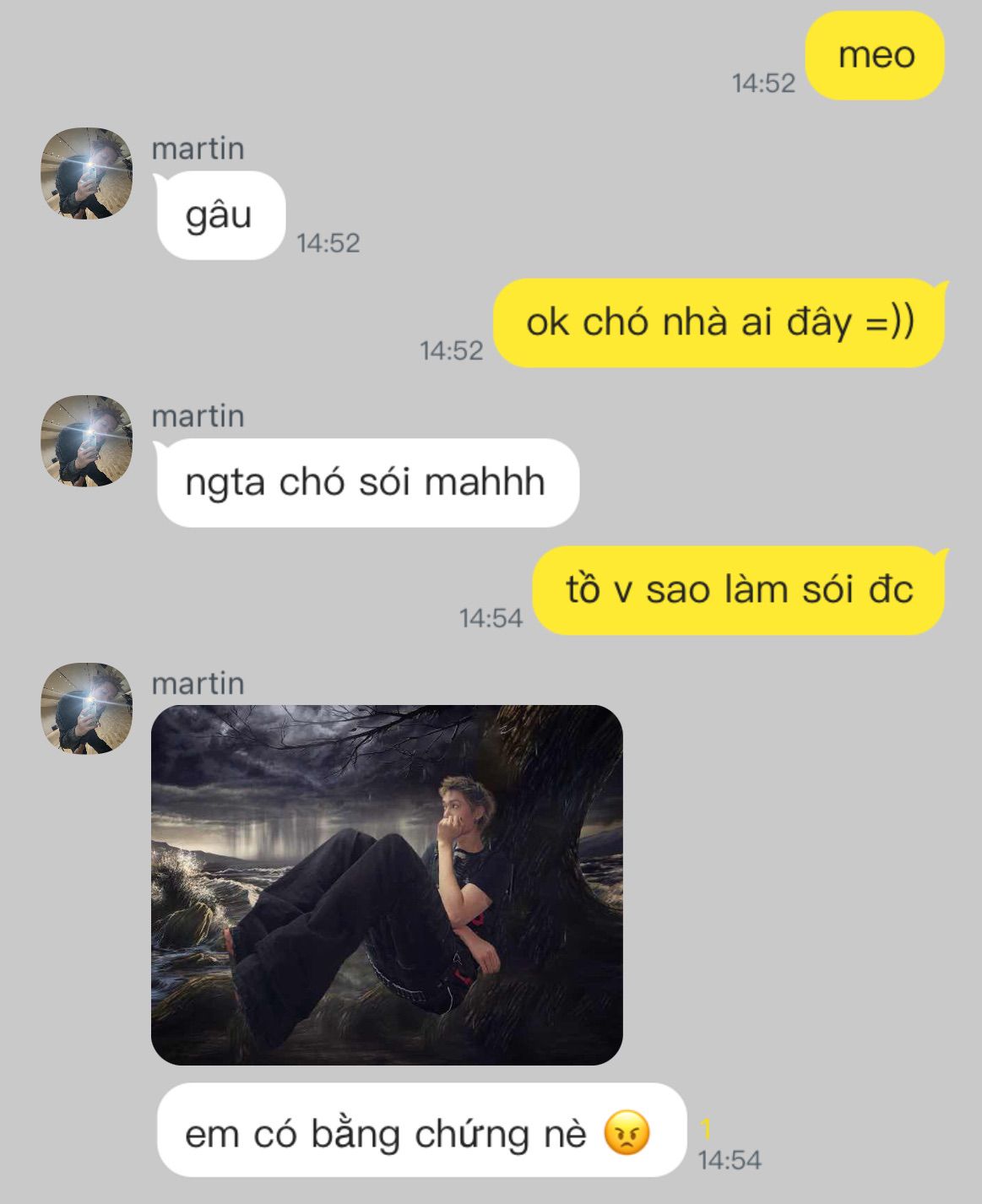Tap the 14:54 timestamp under the unread count

click(730, 1160)
